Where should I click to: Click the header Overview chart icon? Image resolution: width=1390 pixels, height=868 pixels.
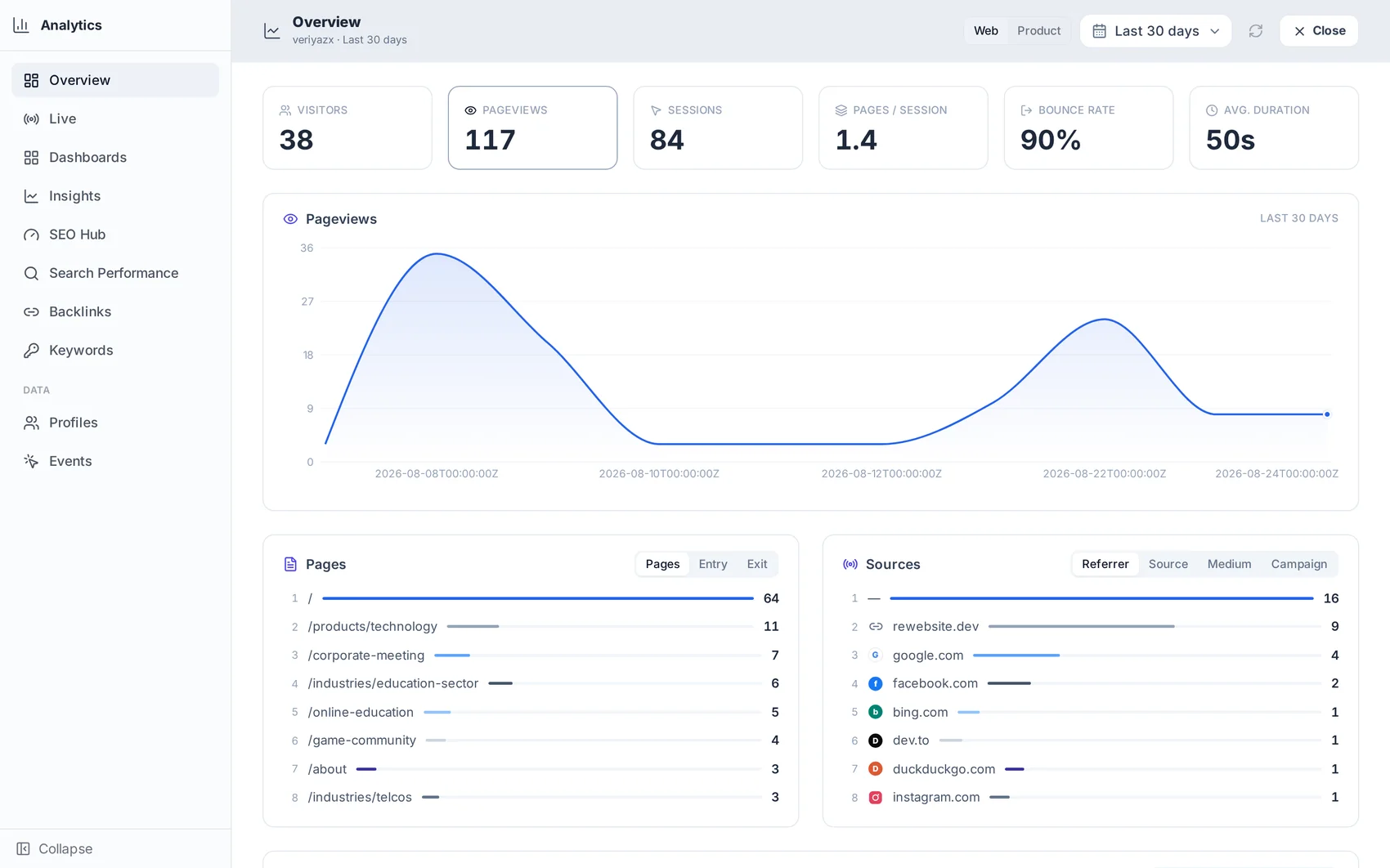[272, 31]
